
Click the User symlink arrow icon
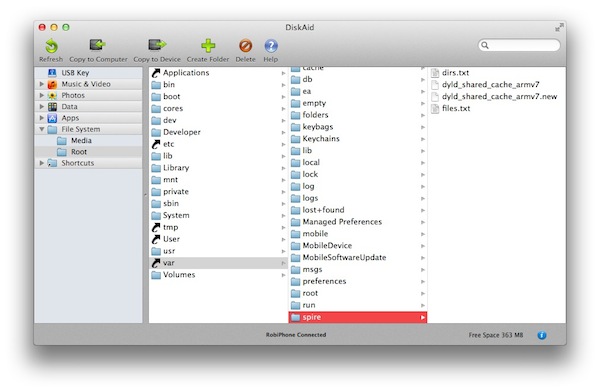point(156,239)
